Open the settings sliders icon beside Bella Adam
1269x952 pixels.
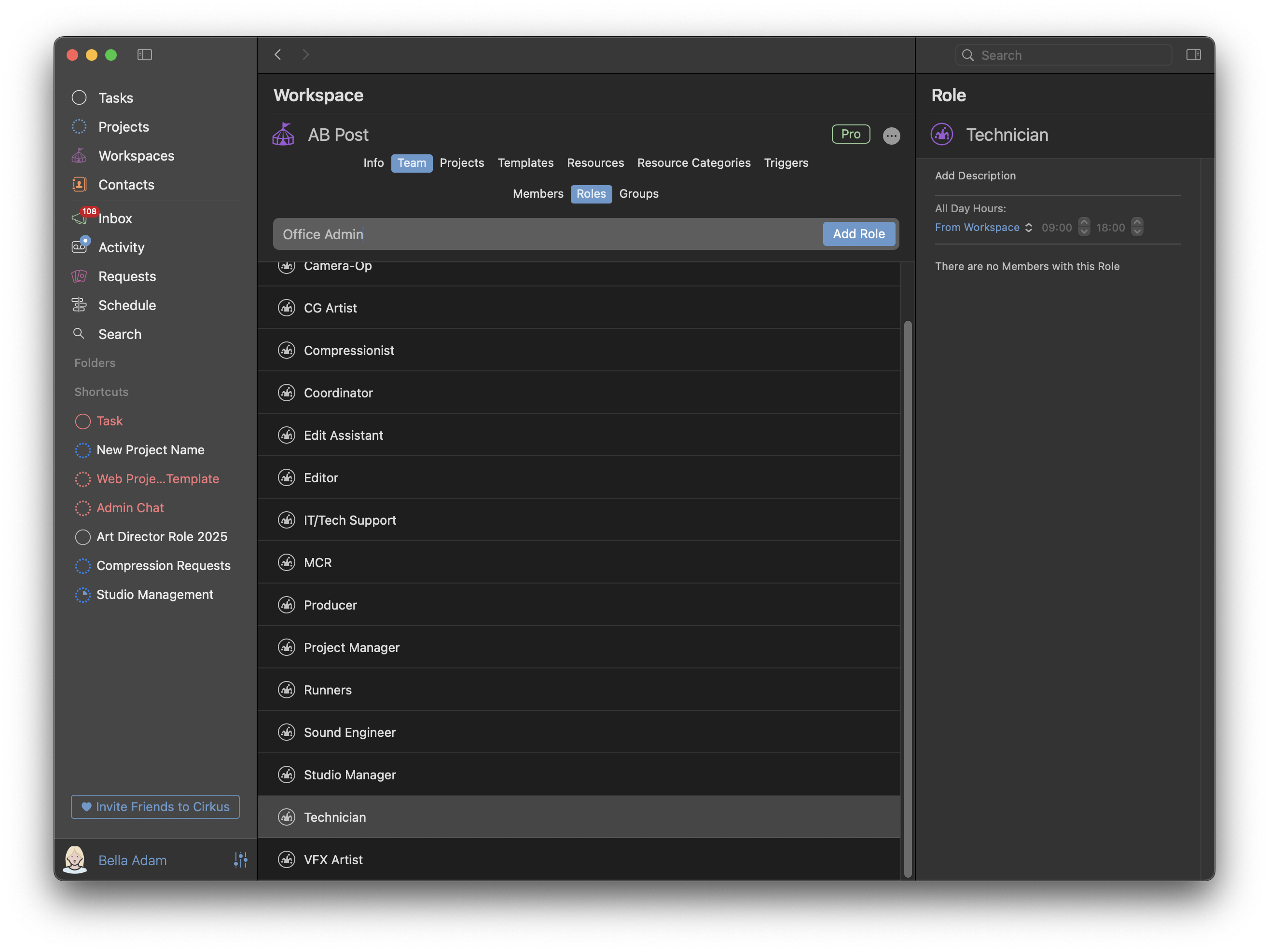point(240,860)
